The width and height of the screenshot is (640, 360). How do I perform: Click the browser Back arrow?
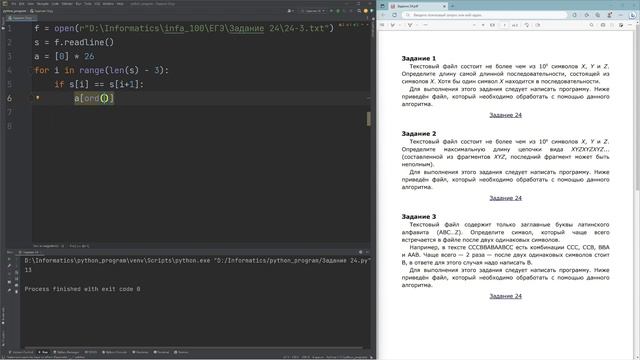click(384, 15)
